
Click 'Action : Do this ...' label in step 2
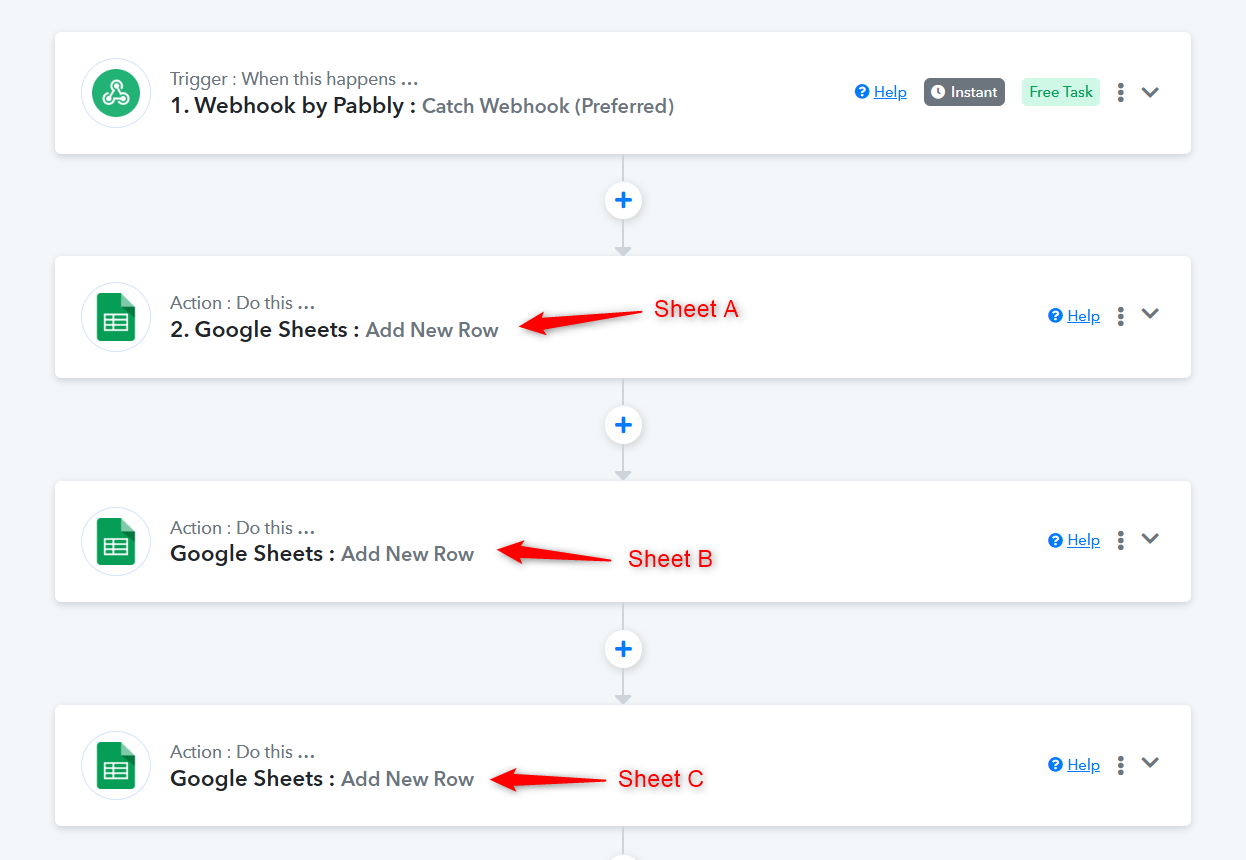point(242,303)
